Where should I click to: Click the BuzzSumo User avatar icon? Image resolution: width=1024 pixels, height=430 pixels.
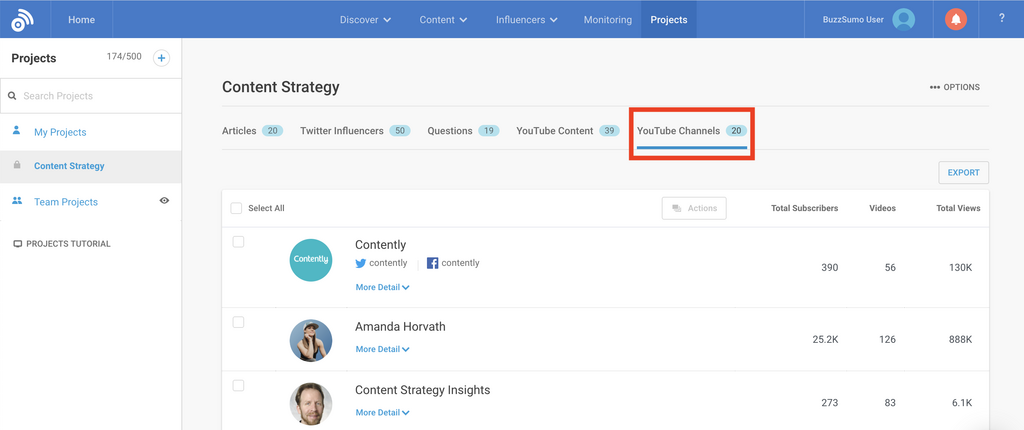[904, 20]
